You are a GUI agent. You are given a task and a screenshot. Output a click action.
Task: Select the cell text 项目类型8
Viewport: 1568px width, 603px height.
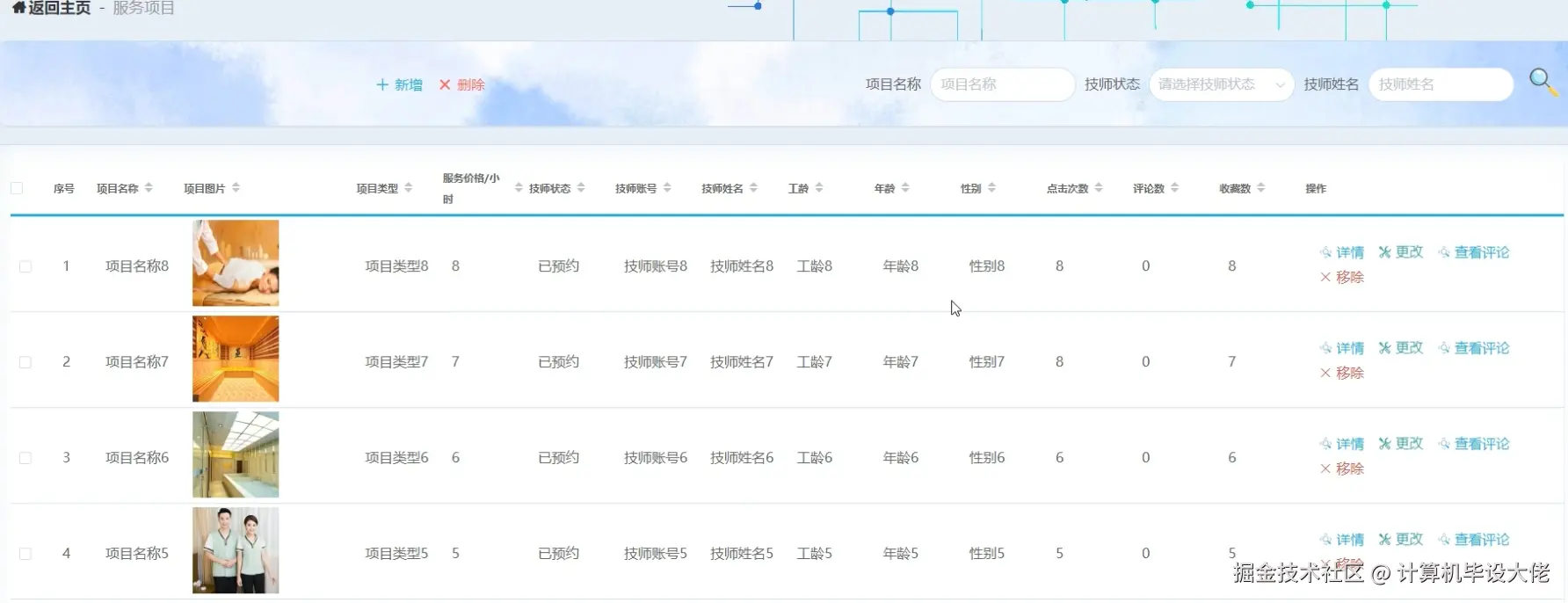(x=396, y=266)
